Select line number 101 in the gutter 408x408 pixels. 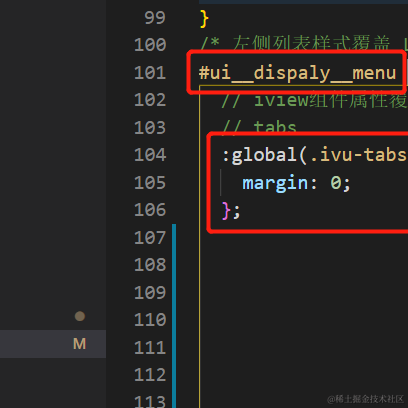[150, 73]
